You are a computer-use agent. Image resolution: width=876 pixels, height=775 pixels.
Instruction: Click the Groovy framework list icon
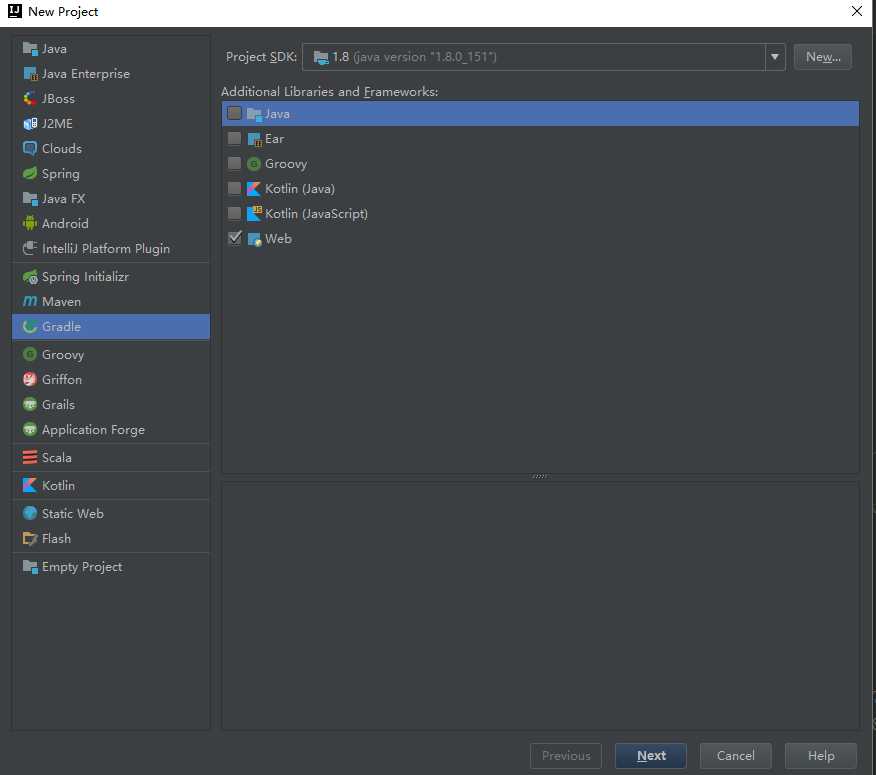tap(254, 164)
